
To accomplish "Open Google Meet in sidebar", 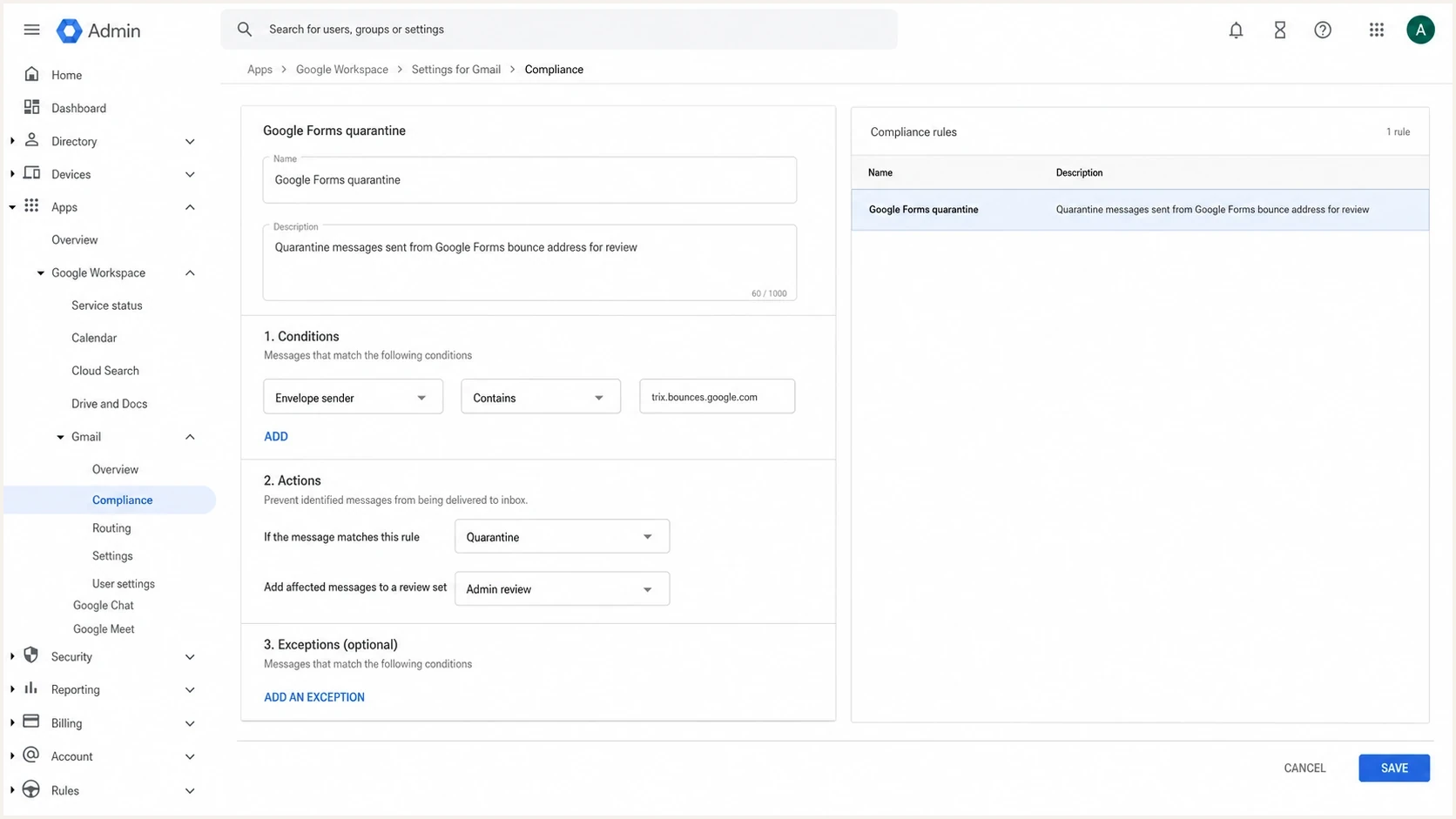I will [104, 629].
